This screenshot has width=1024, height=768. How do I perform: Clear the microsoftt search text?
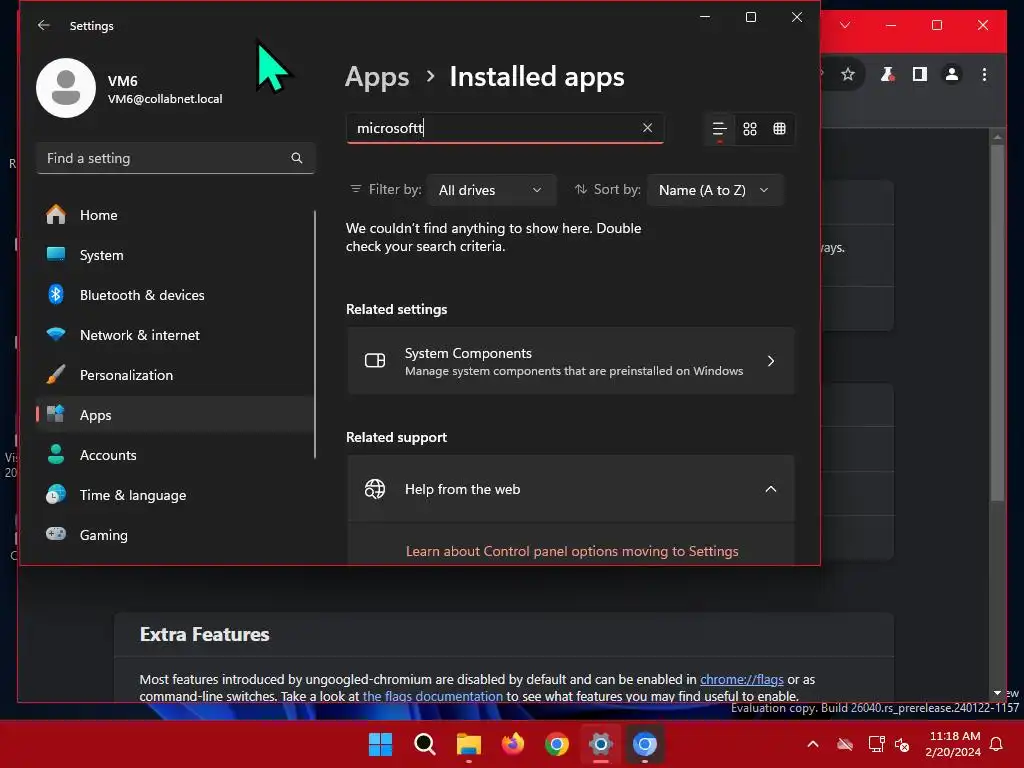(x=647, y=128)
